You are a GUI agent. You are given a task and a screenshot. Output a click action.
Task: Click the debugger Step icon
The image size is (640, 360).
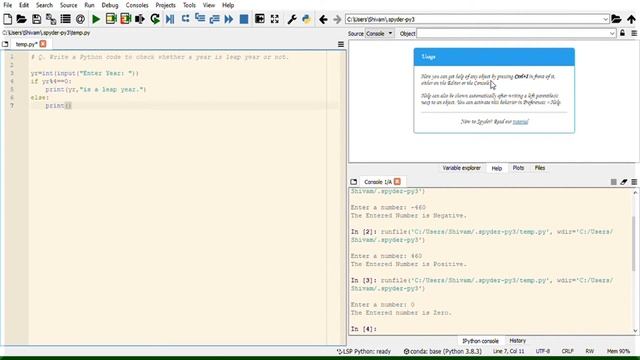click(x=185, y=19)
